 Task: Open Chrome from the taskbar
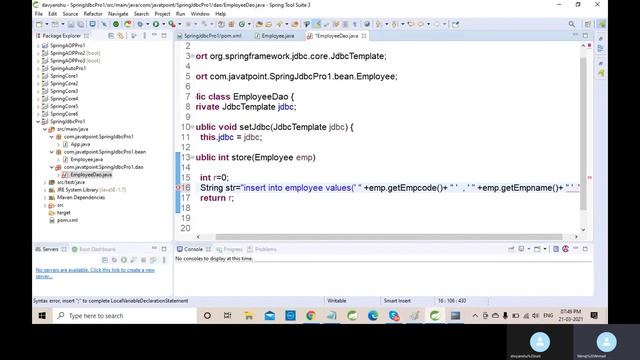[x=311, y=316]
